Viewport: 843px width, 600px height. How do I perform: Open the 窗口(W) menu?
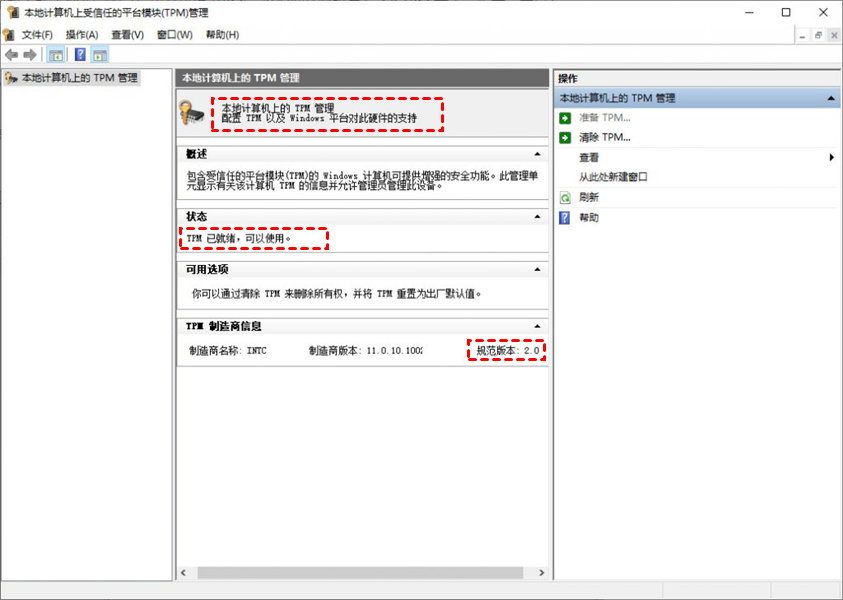(175, 35)
